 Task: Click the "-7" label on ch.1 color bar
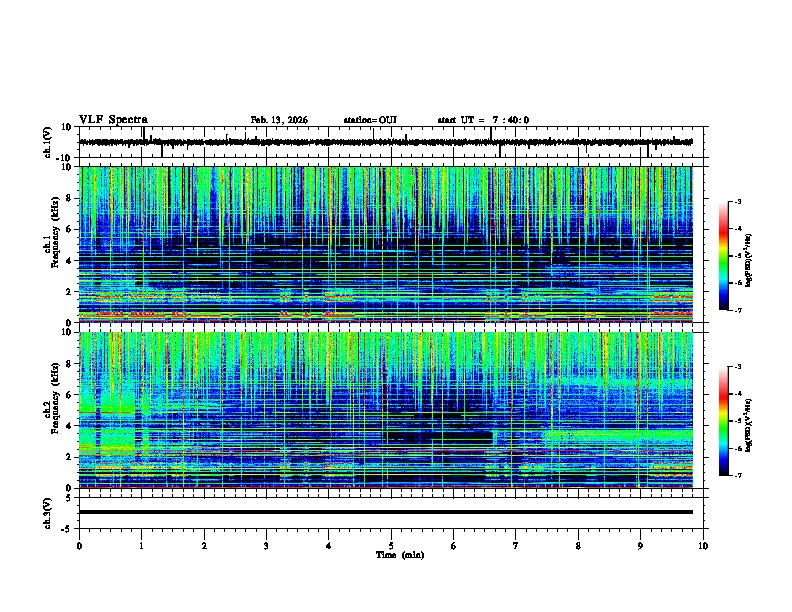[x=738, y=310]
